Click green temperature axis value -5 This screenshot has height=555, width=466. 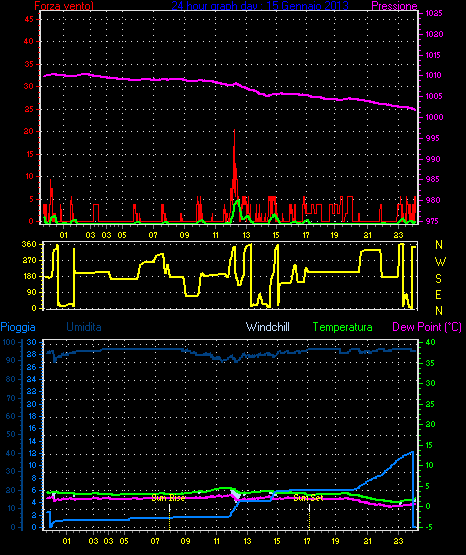429,527
